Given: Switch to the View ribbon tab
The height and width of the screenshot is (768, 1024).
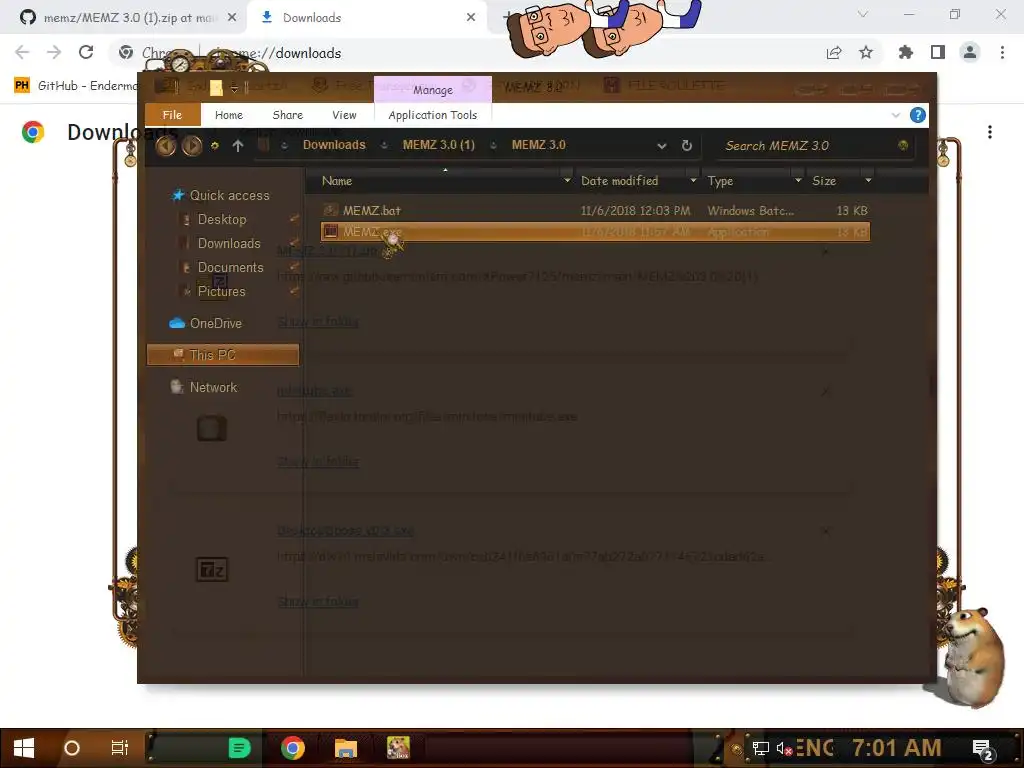Looking at the screenshot, I should point(344,115).
